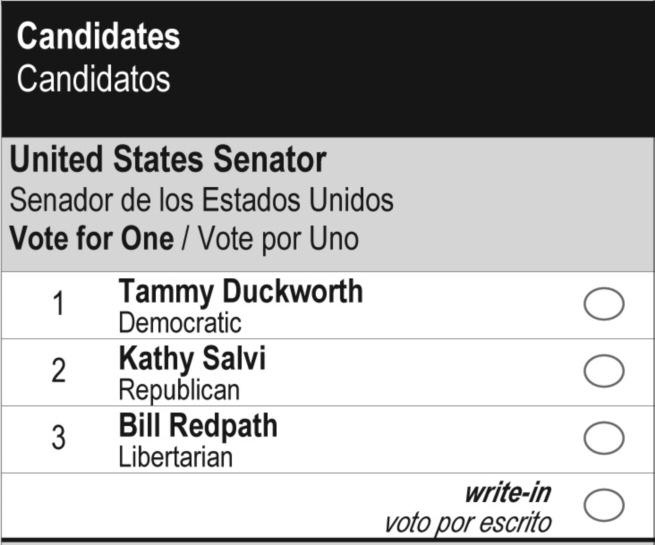Click the 'voto por escrito' text
This screenshot has width=655, height=545.
click(x=468, y=522)
